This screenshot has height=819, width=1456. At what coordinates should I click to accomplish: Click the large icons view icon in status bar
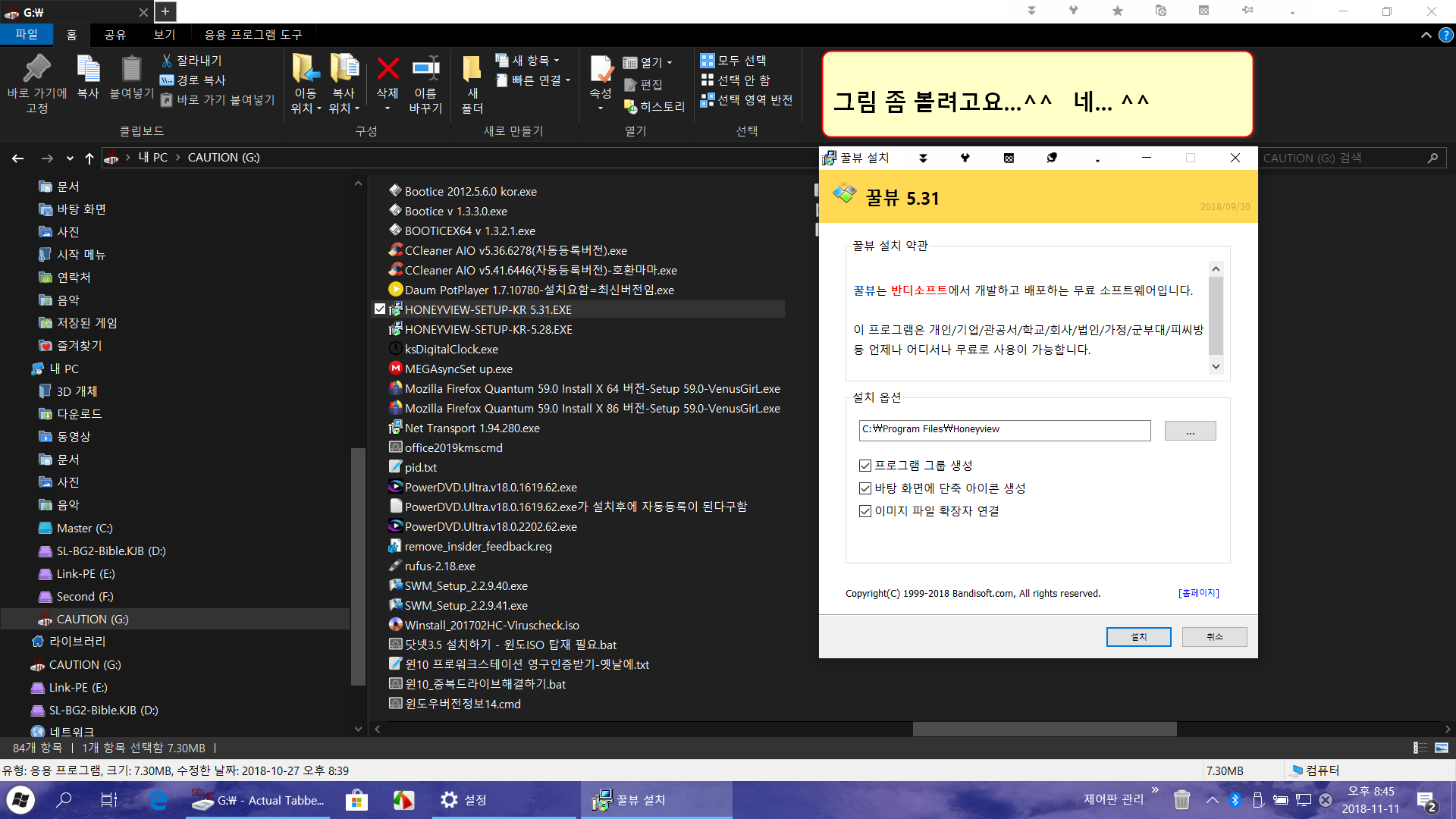point(1442,748)
